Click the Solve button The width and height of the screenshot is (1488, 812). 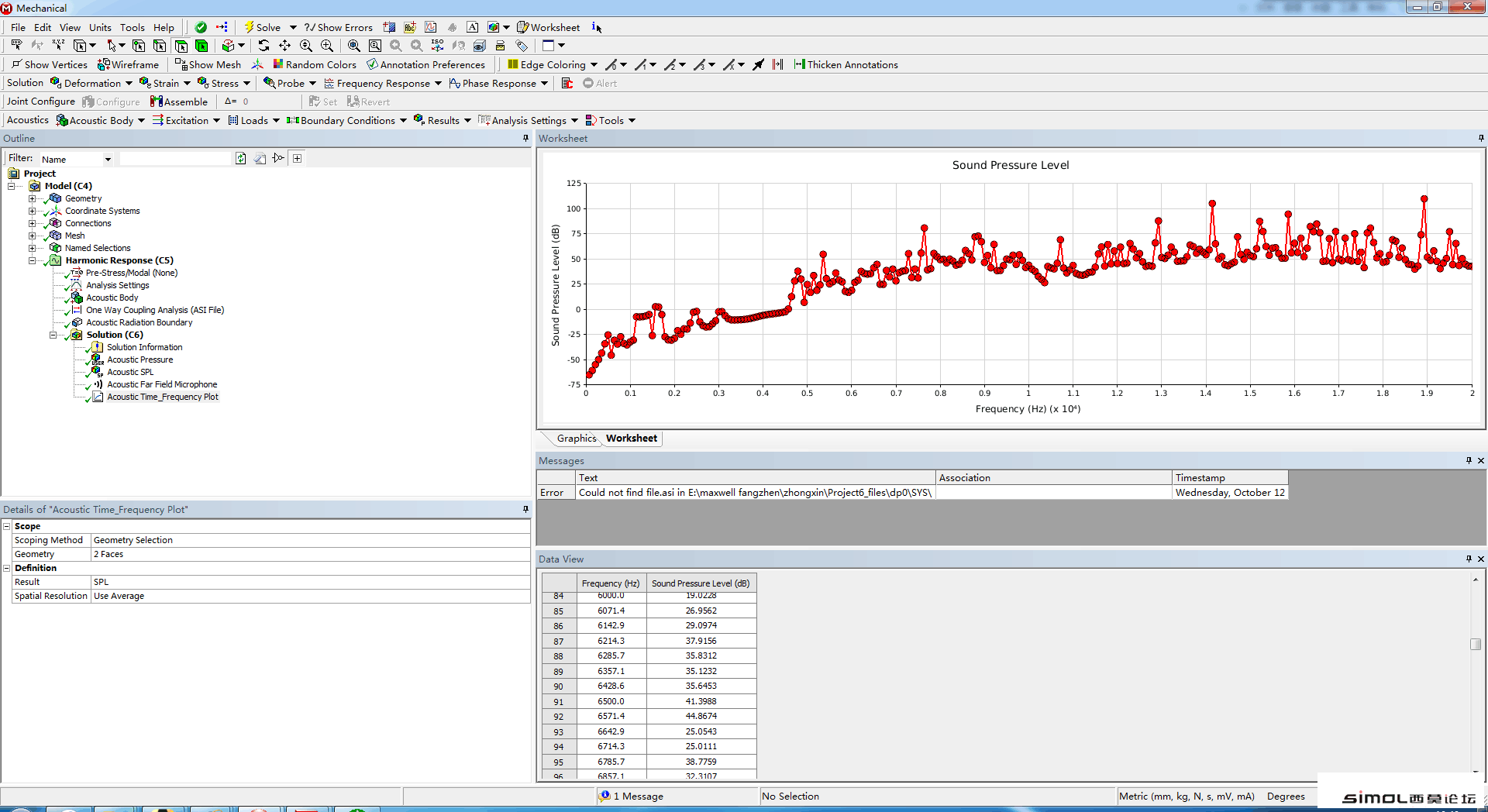click(263, 27)
